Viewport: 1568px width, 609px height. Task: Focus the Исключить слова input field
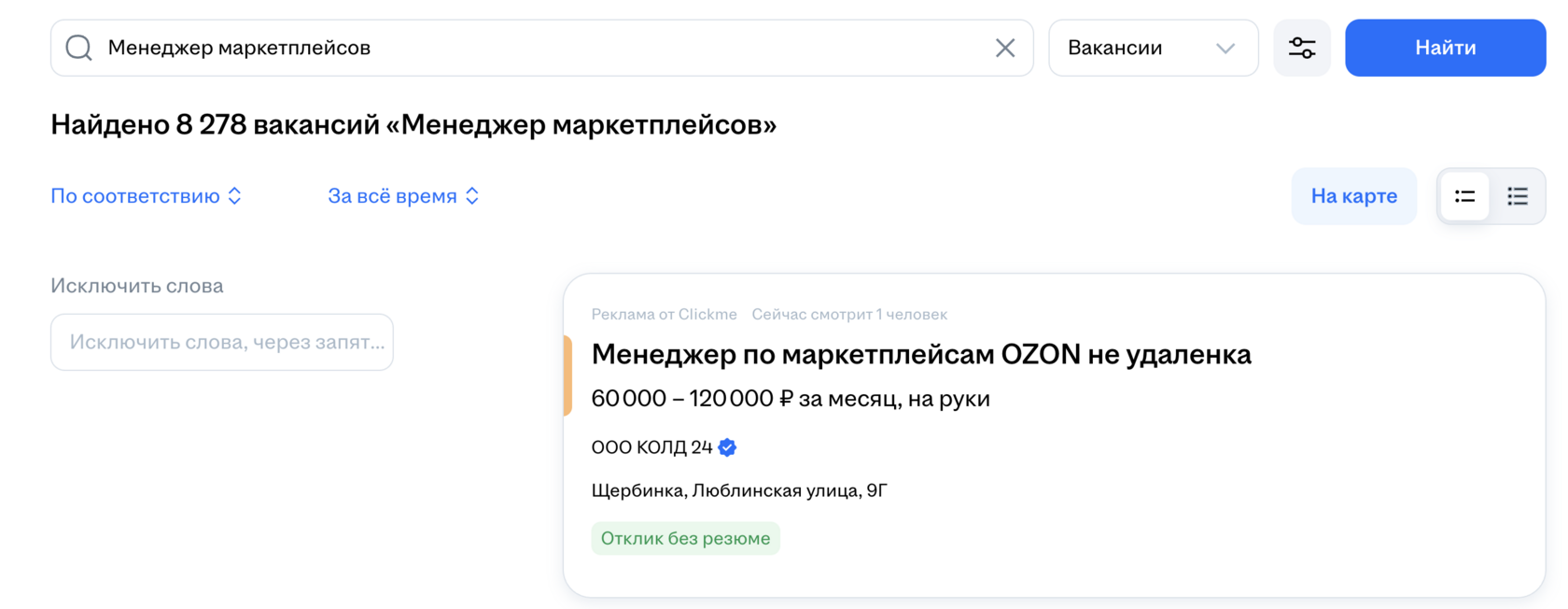pyautogui.click(x=222, y=342)
